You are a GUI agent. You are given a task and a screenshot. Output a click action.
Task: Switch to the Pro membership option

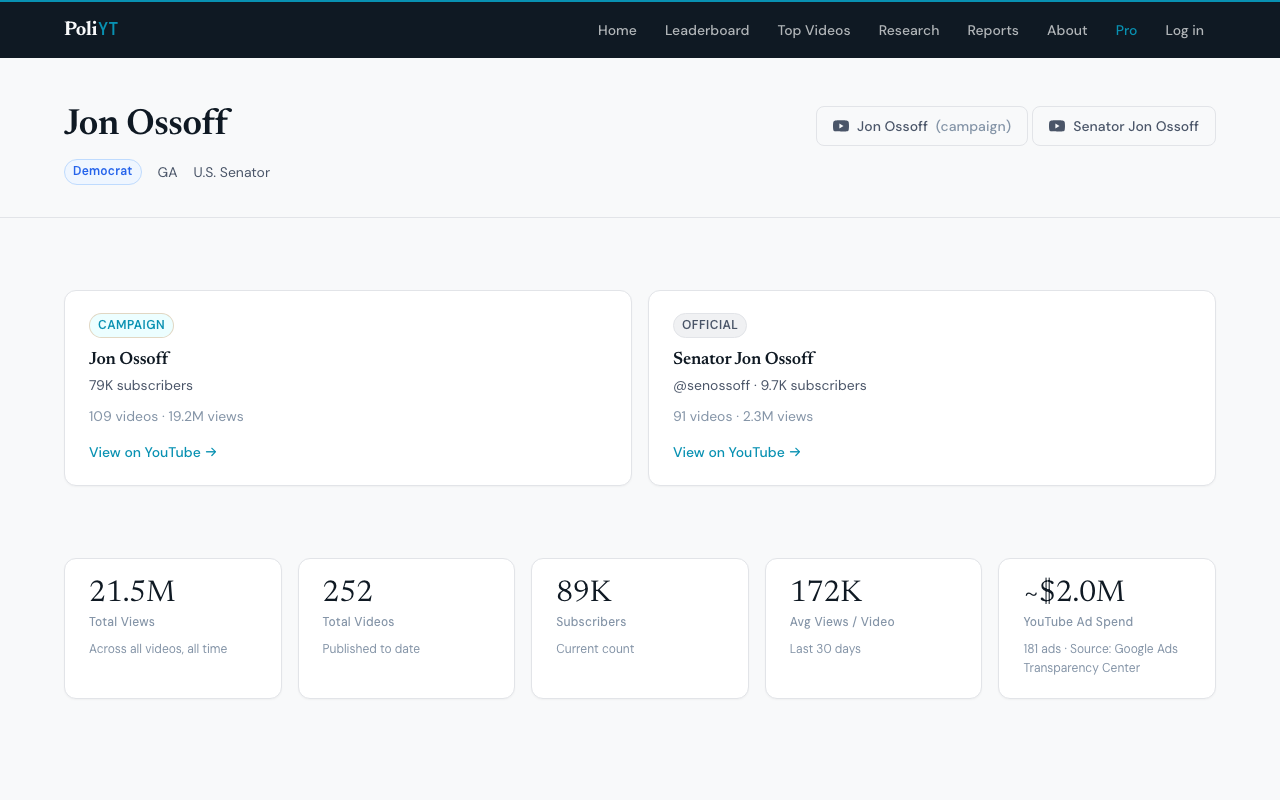click(x=1126, y=30)
